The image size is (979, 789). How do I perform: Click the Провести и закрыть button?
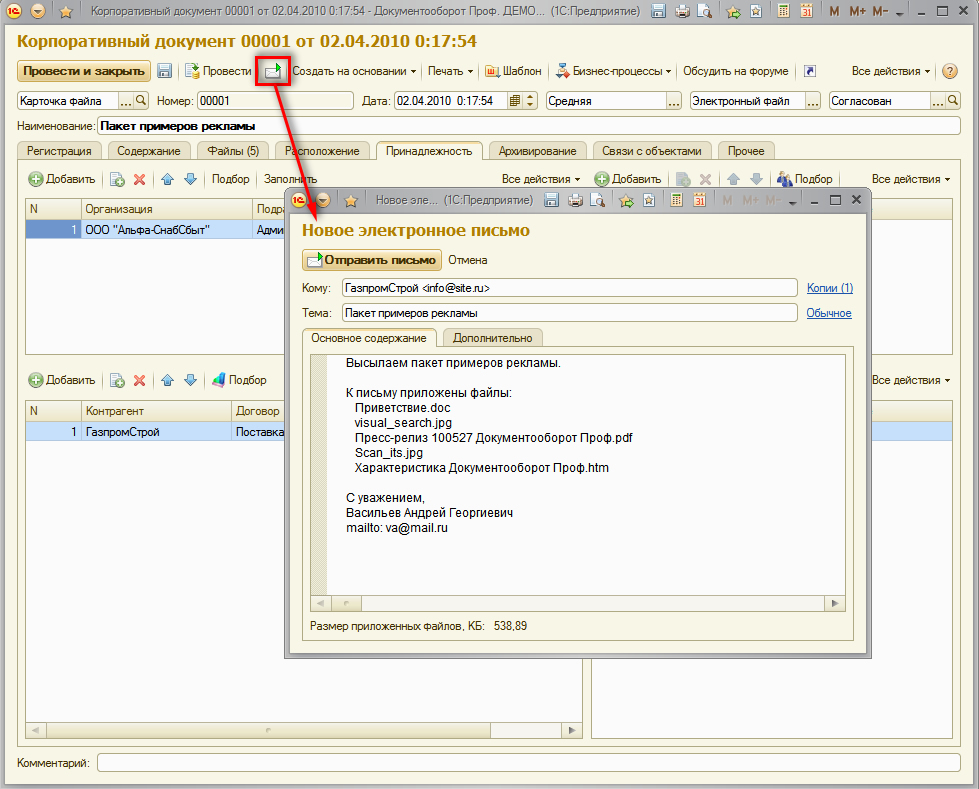(84, 71)
